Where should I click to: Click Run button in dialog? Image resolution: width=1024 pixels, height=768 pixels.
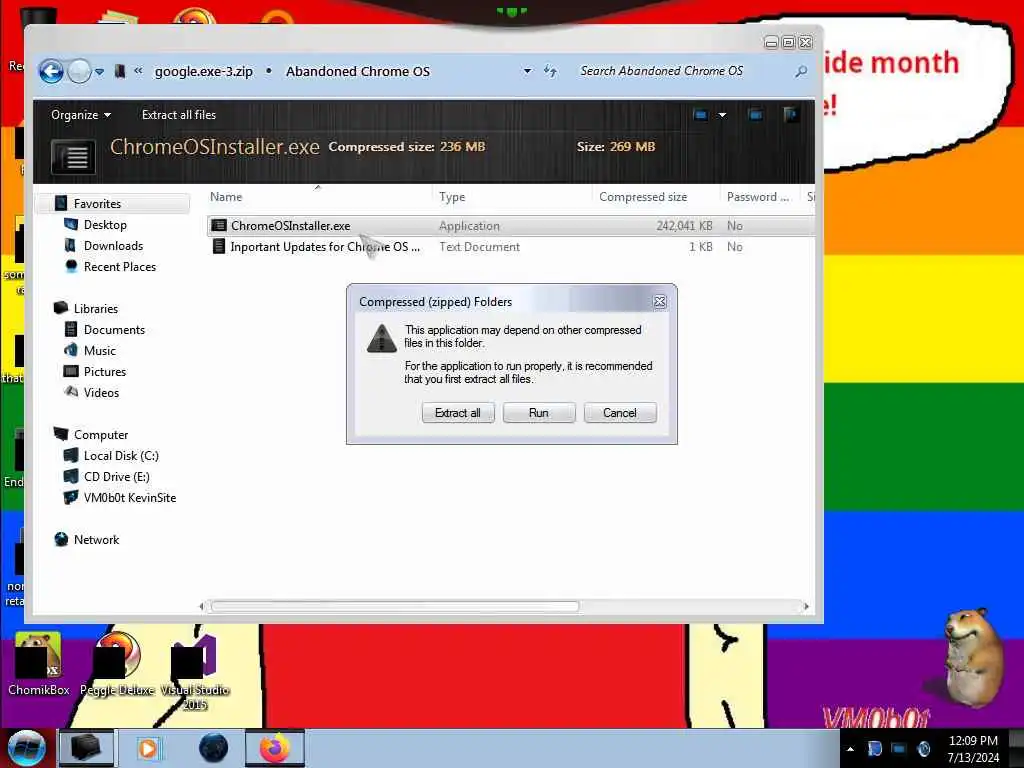point(539,413)
